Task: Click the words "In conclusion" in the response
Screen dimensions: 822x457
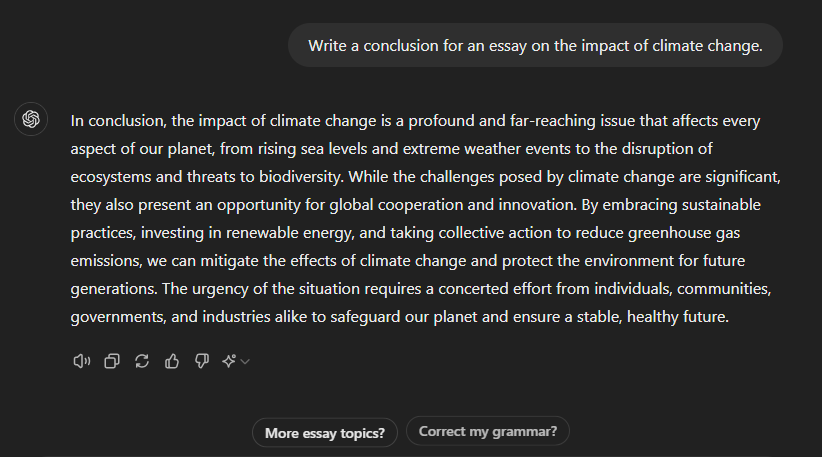Action: pos(118,122)
